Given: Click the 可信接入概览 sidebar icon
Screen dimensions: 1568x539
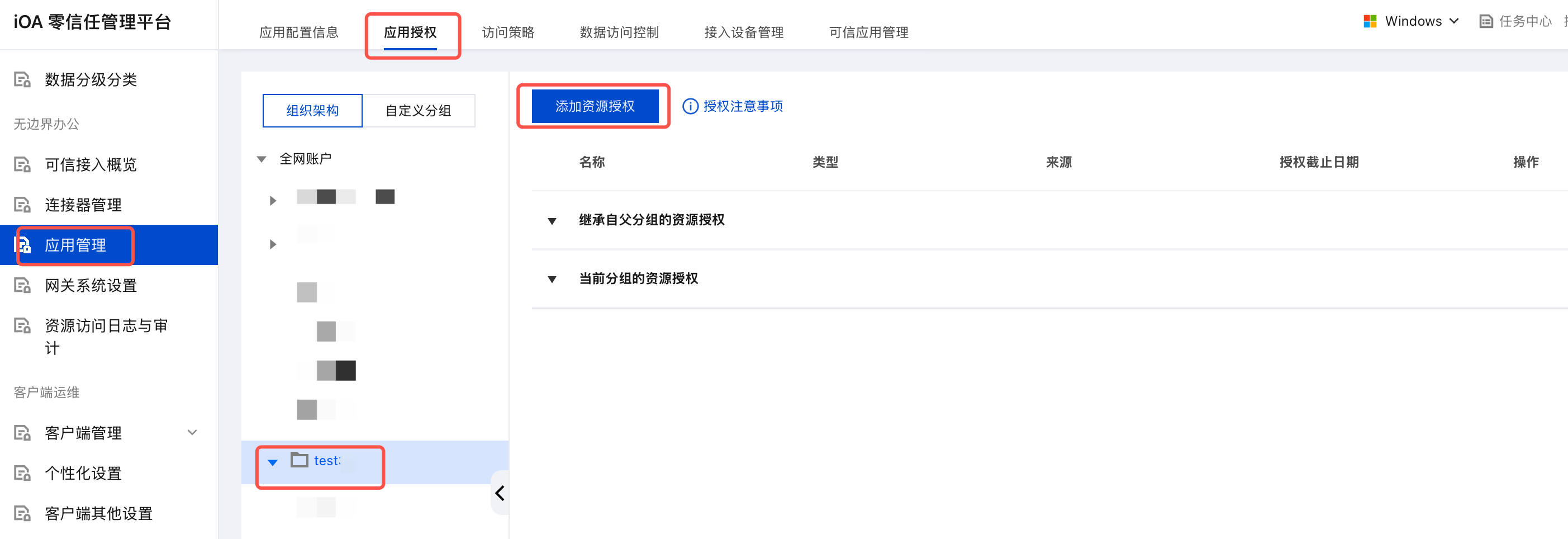Looking at the screenshot, I should (x=22, y=164).
